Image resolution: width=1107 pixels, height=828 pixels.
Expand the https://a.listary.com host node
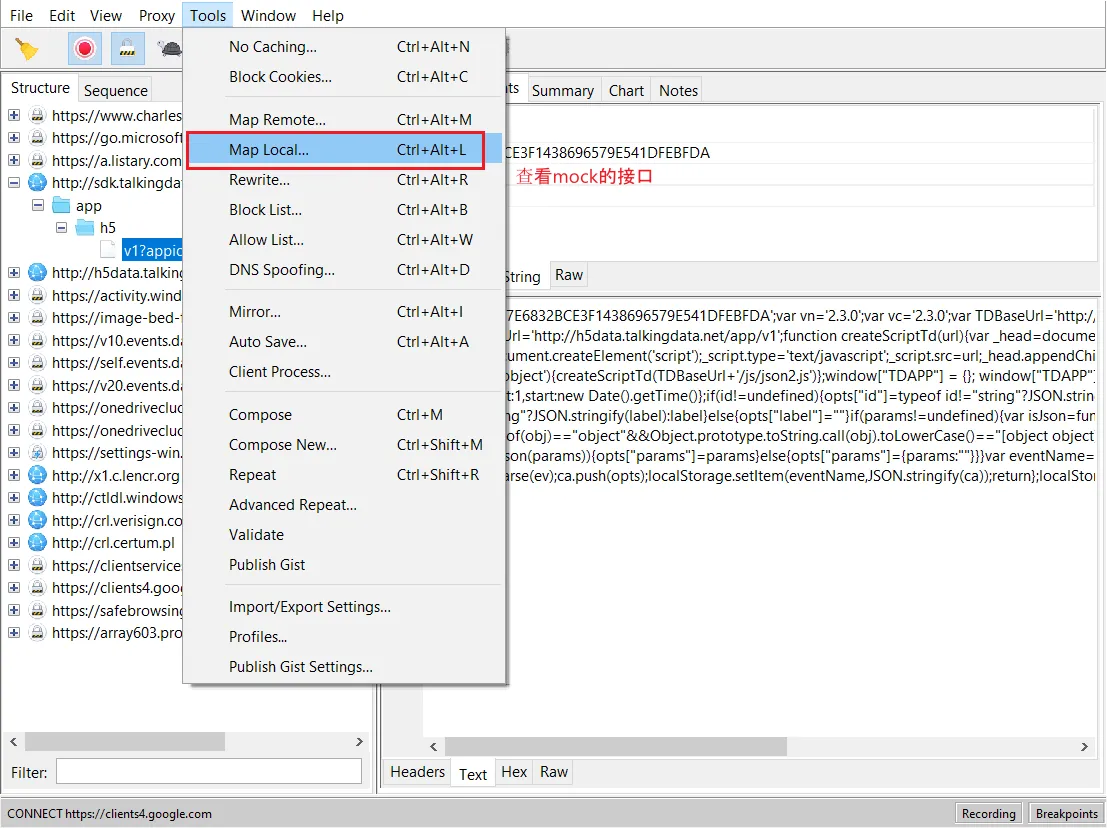(14, 160)
